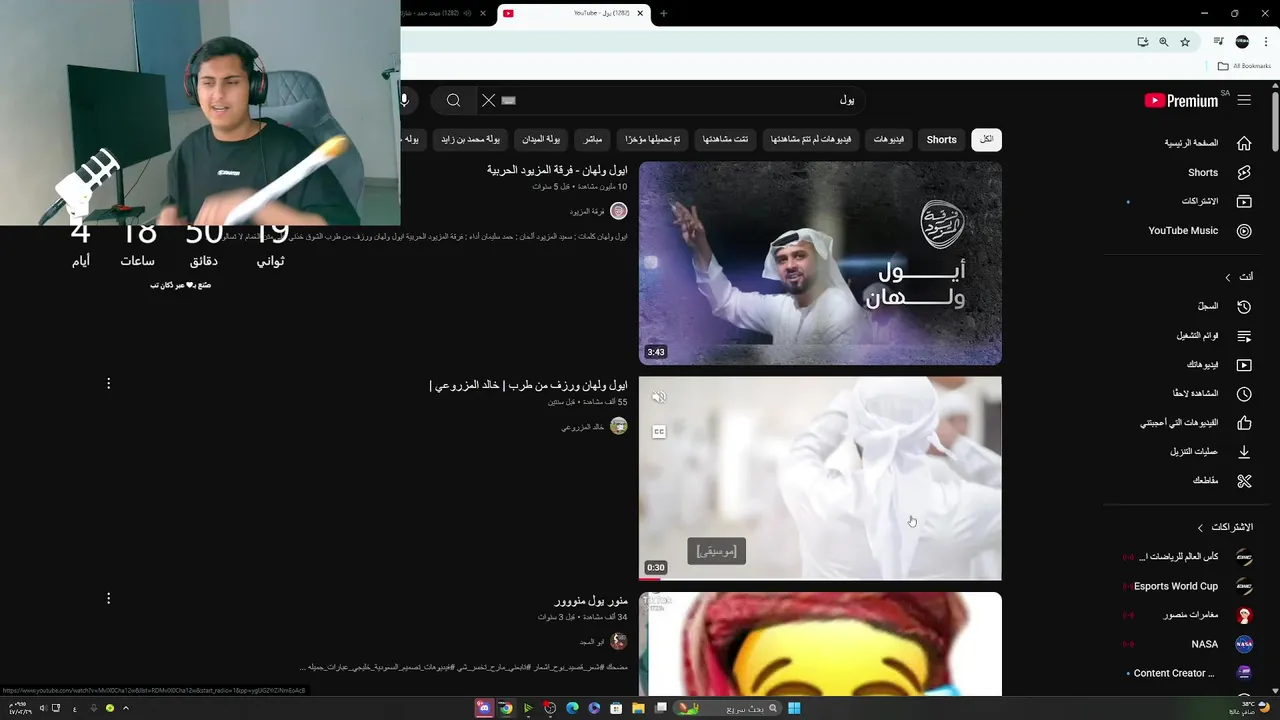Open عمليات التنزيل downloads icon
The height and width of the screenshot is (720, 1280).
coord(1244,452)
